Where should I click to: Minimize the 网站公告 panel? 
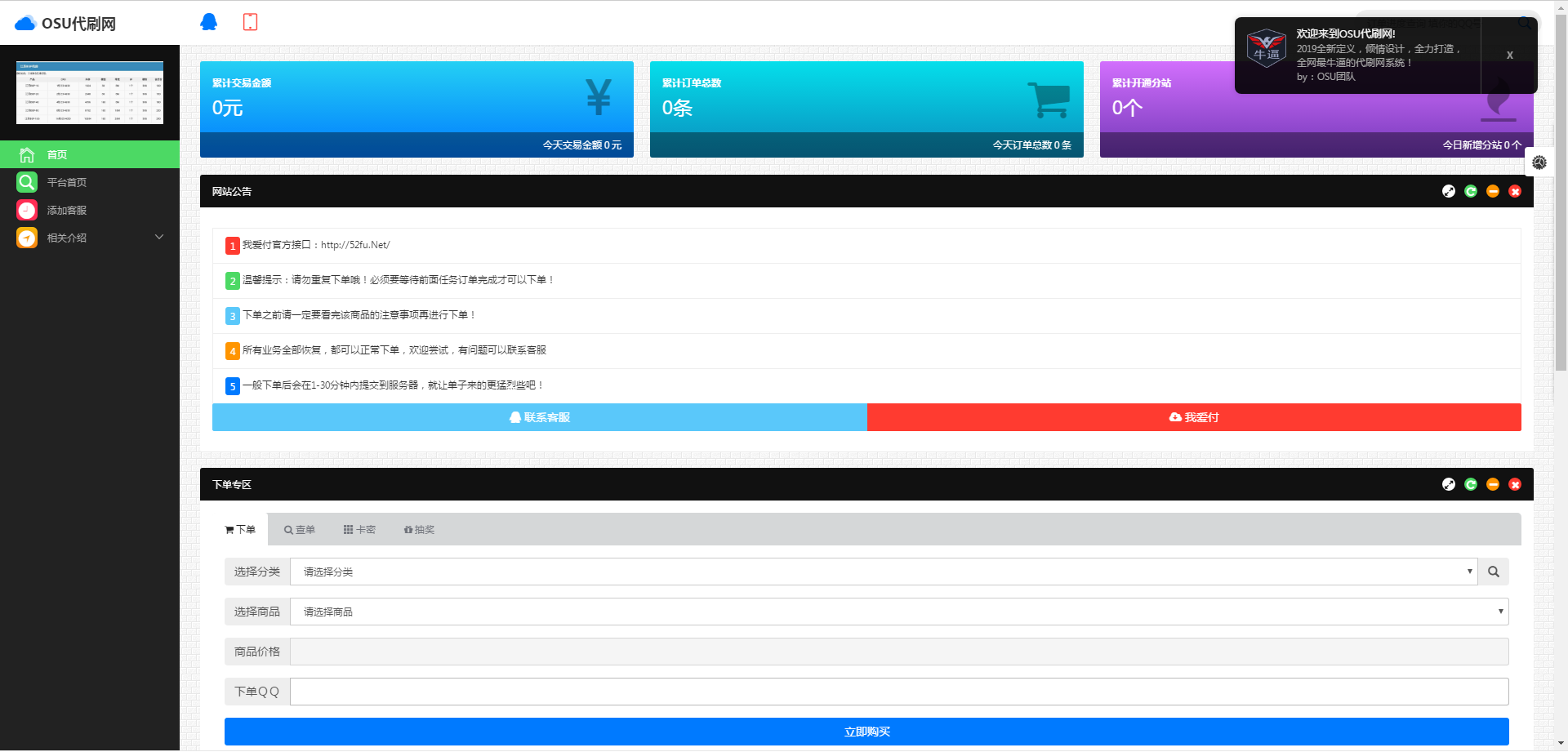pos(1493,191)
